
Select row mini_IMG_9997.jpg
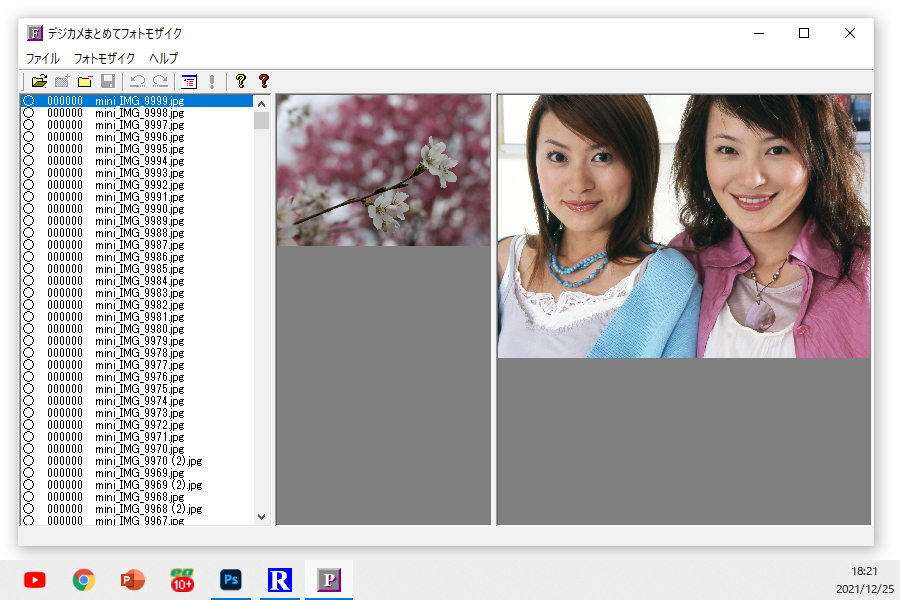point(137,125)
